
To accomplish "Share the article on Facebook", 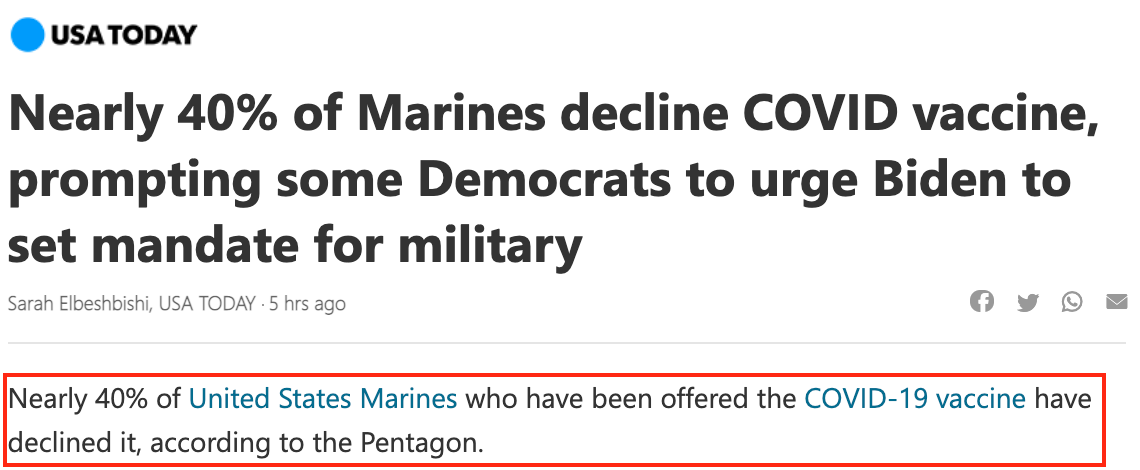I will (x=982, y=301).
